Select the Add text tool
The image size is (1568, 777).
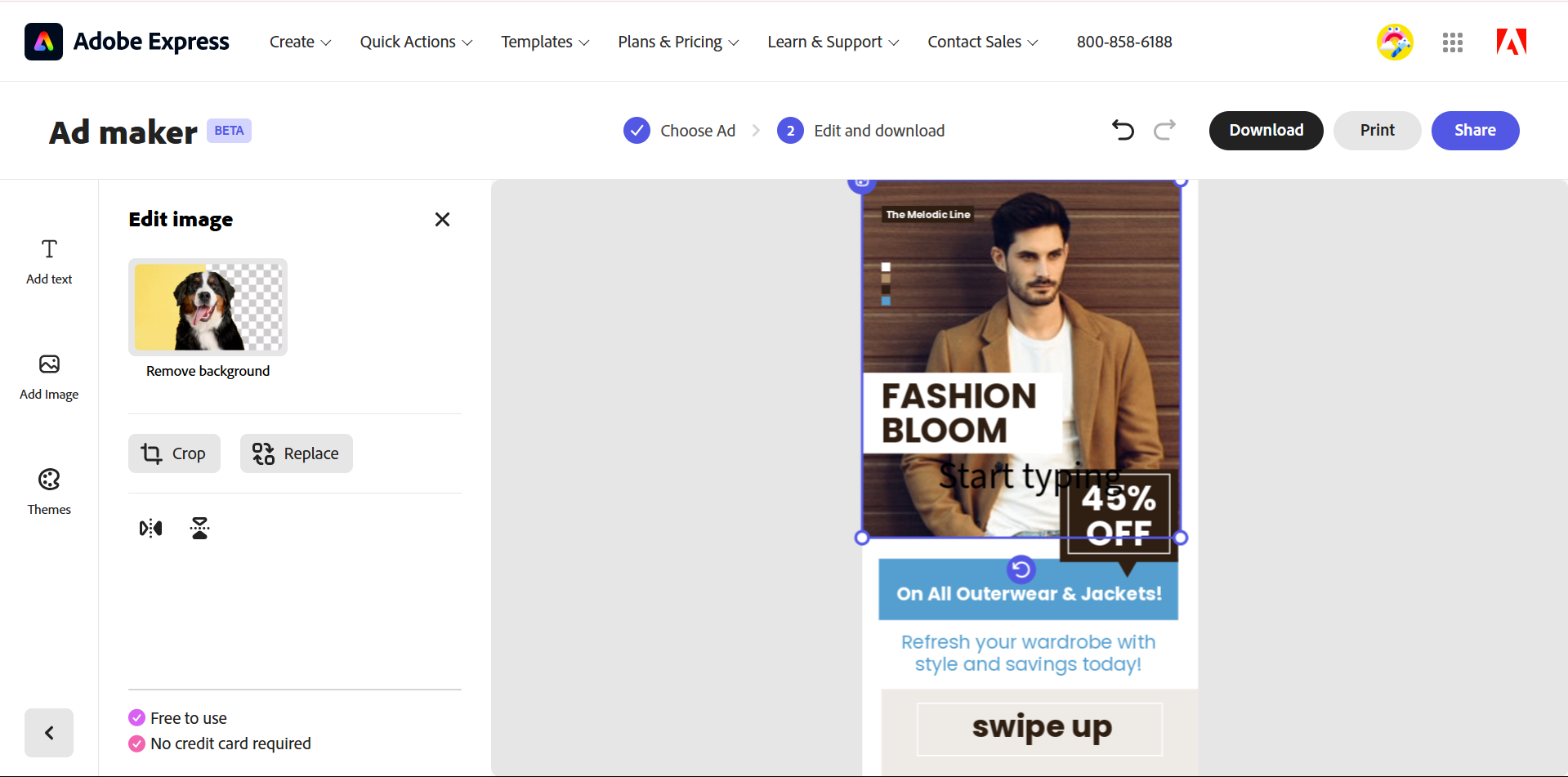(48, 260)
